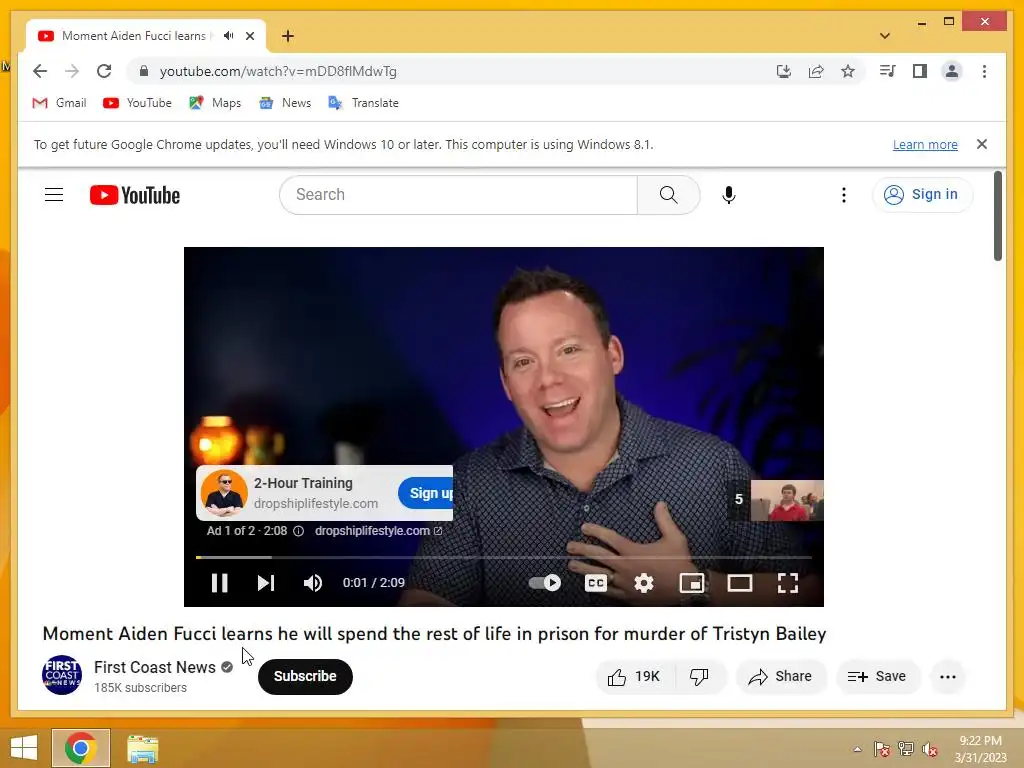Enter full screen mode
This screenshot has width=1024, height=768.
point(788,583)
